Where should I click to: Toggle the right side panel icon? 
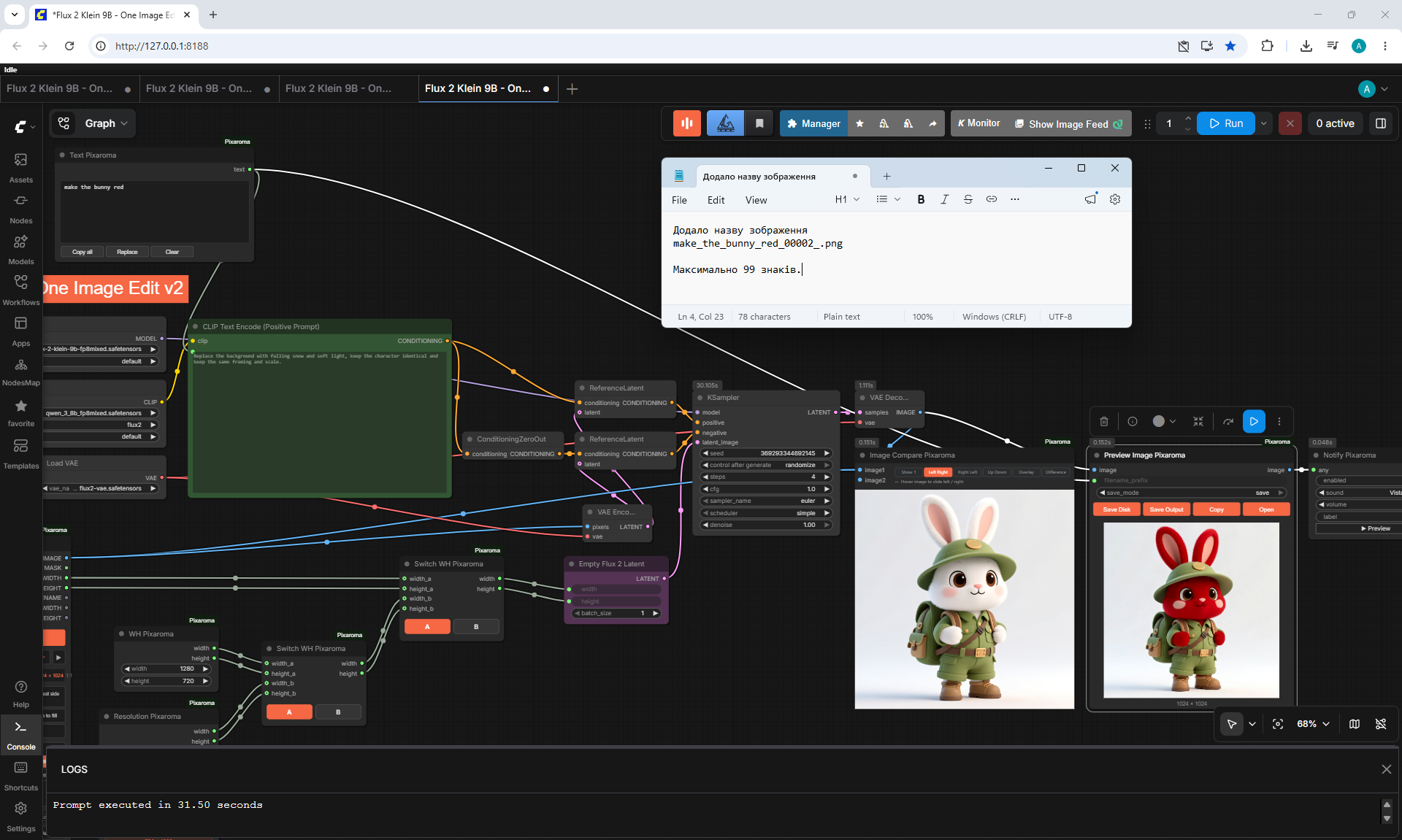(x=1381, y=123)
